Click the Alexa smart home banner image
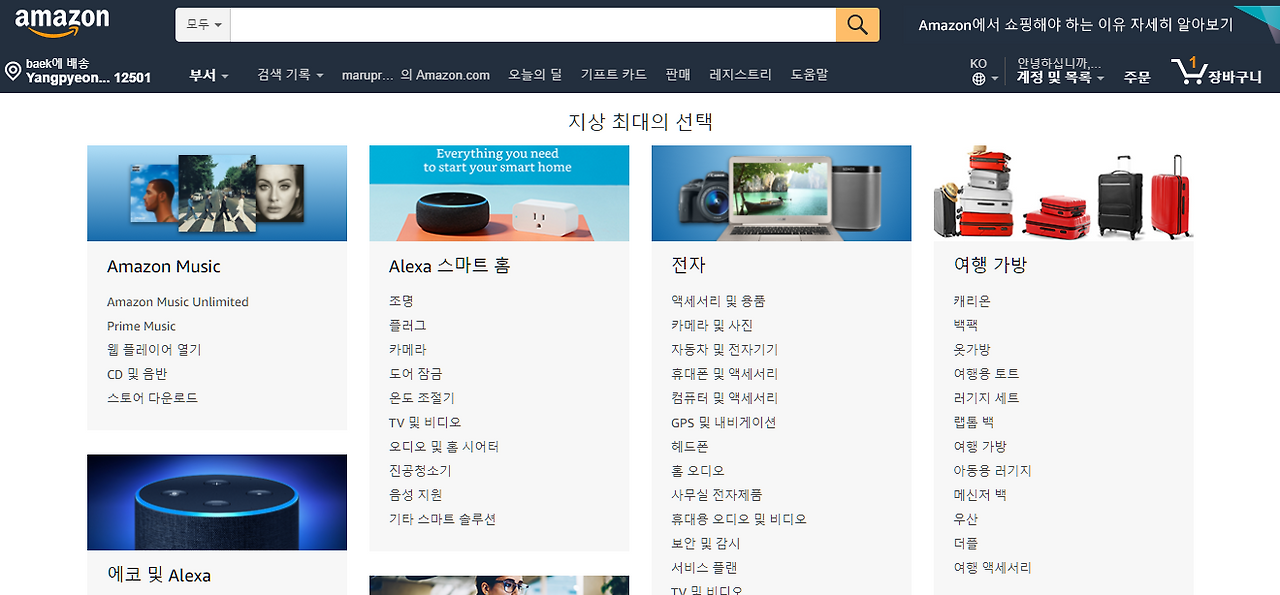 click(x=499, y=193)
